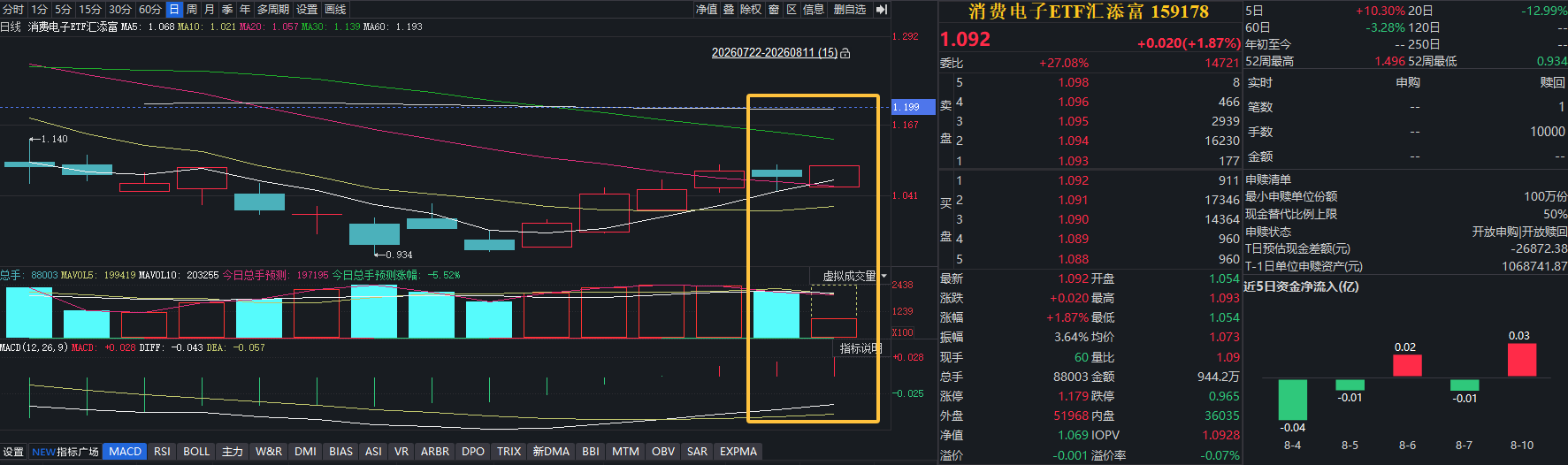The width and height of the screenshot is (1568, 465).
Task: Select the EXPMA indicator tab
Action: (x=738, y=452)
